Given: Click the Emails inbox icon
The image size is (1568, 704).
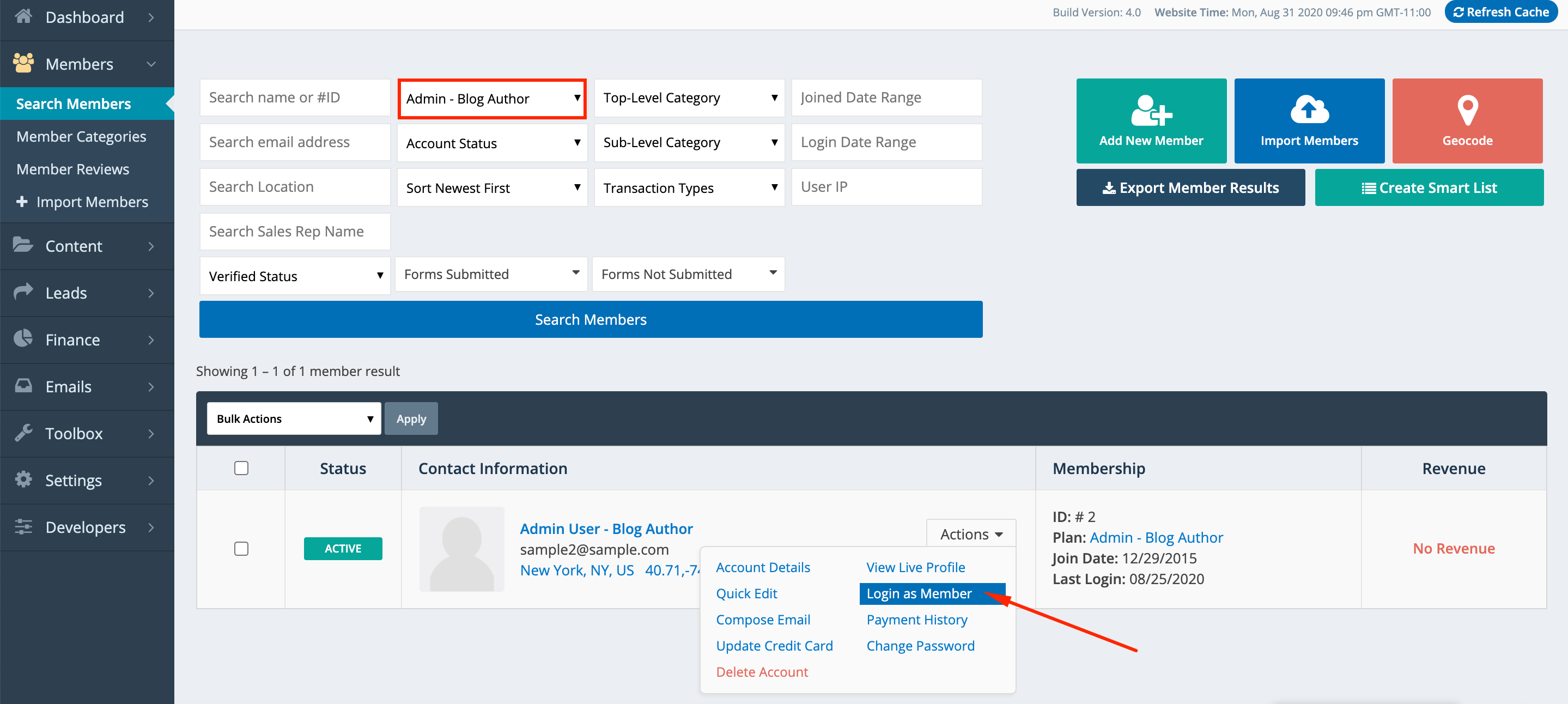Looking at the screenshot, I should point(24,385).
